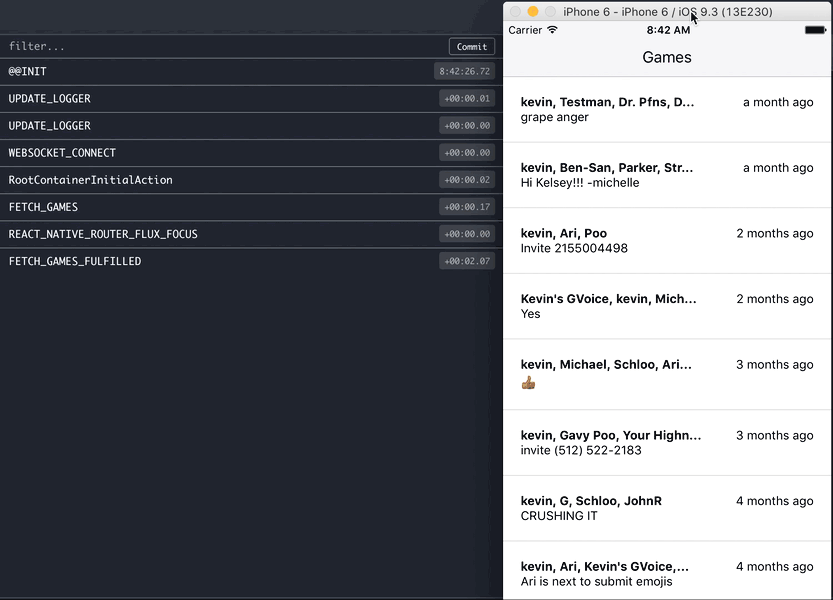Click the battery icon in the simulator status bar

coord(815,30)
